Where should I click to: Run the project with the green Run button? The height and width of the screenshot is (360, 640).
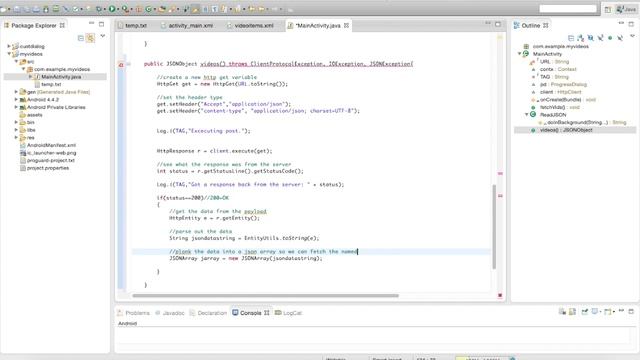112,9
